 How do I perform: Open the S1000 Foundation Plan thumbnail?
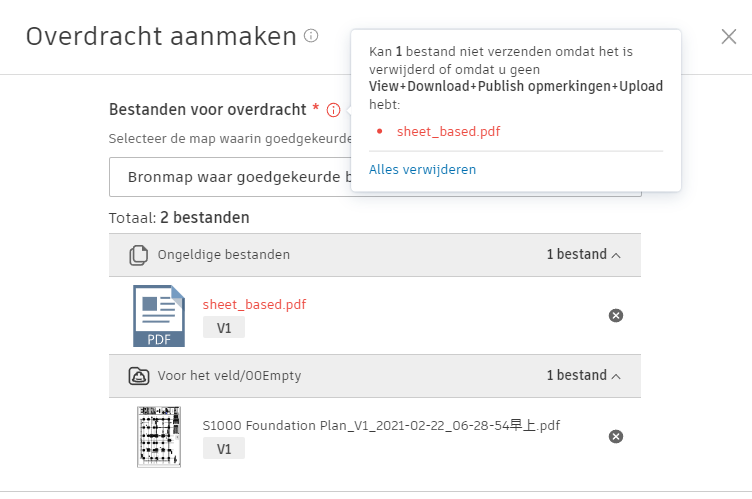point(159,436)
